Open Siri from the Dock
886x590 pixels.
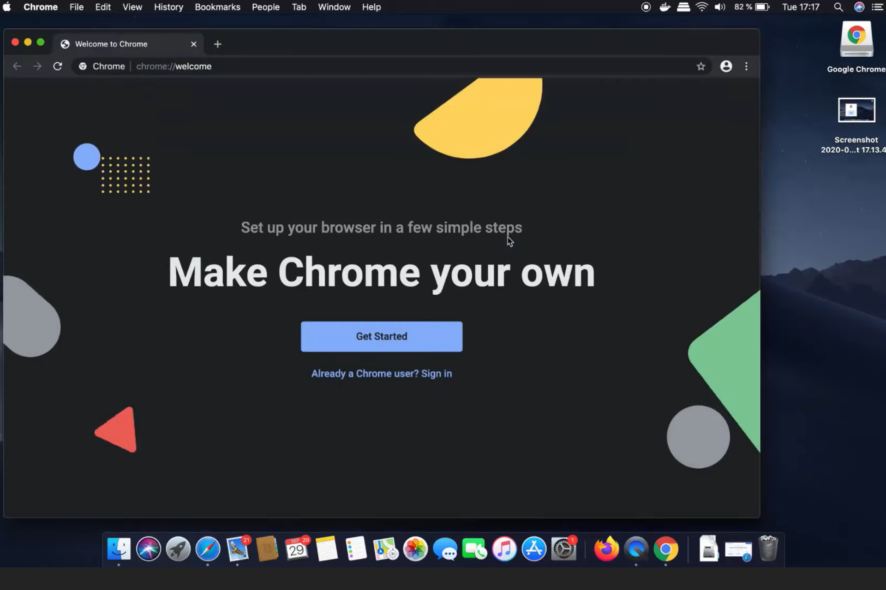pos(148,549)
